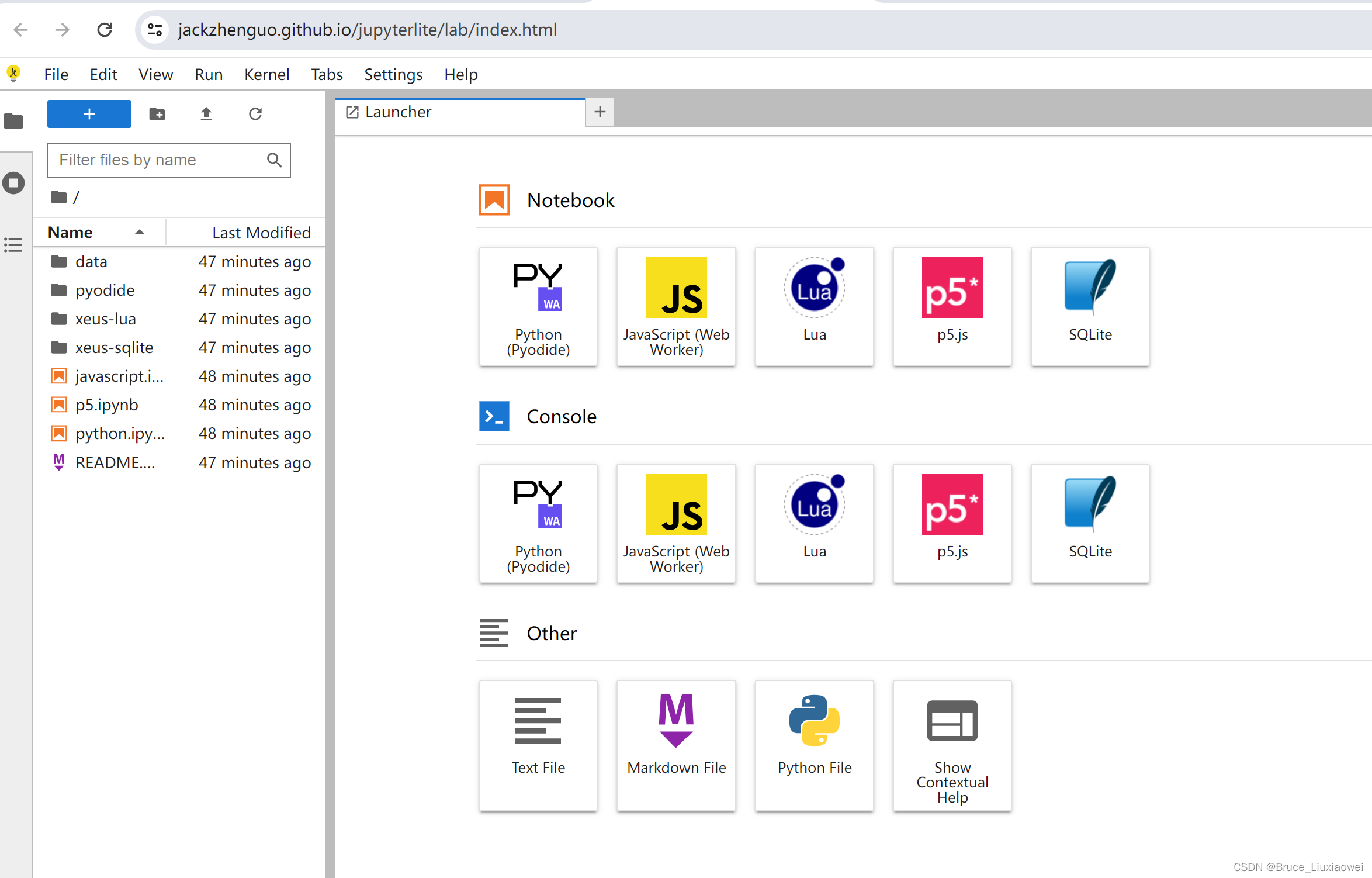Sort files by Last Modified column
This screenshot has width=1372, height=878.
point(247,233)
